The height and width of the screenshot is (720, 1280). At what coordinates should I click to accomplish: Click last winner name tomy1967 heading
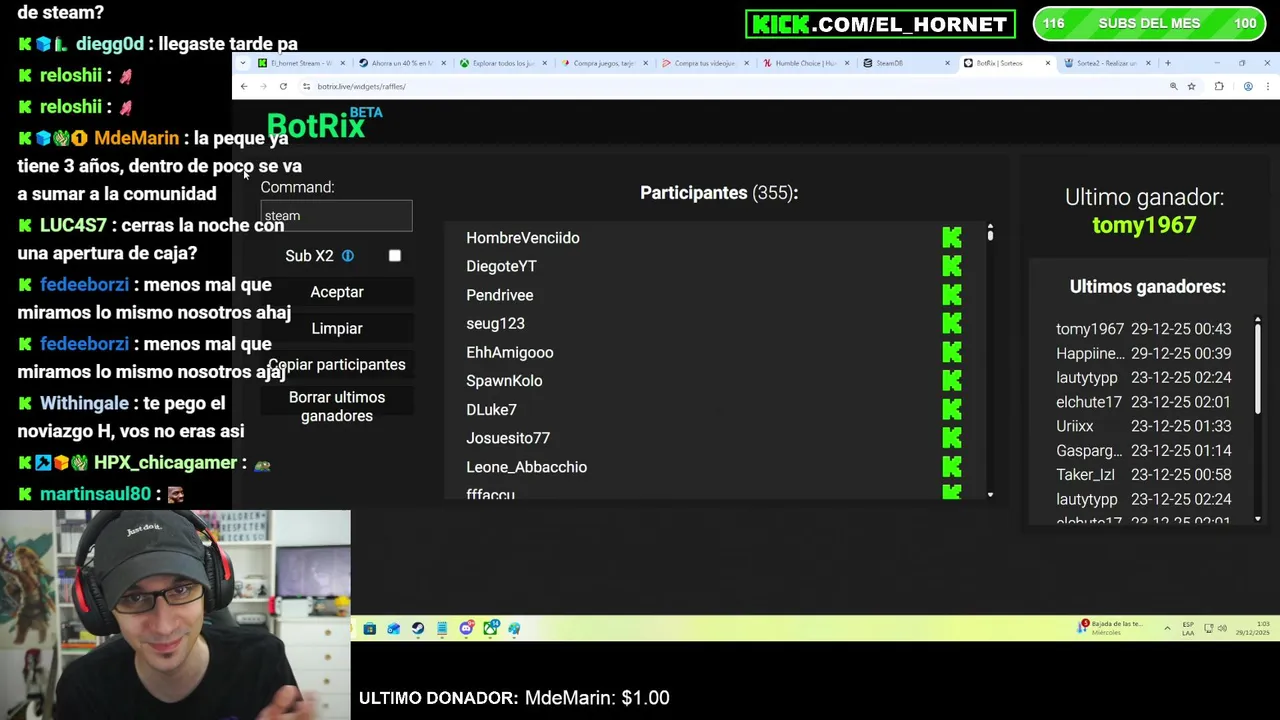[x=1144, y=225]
